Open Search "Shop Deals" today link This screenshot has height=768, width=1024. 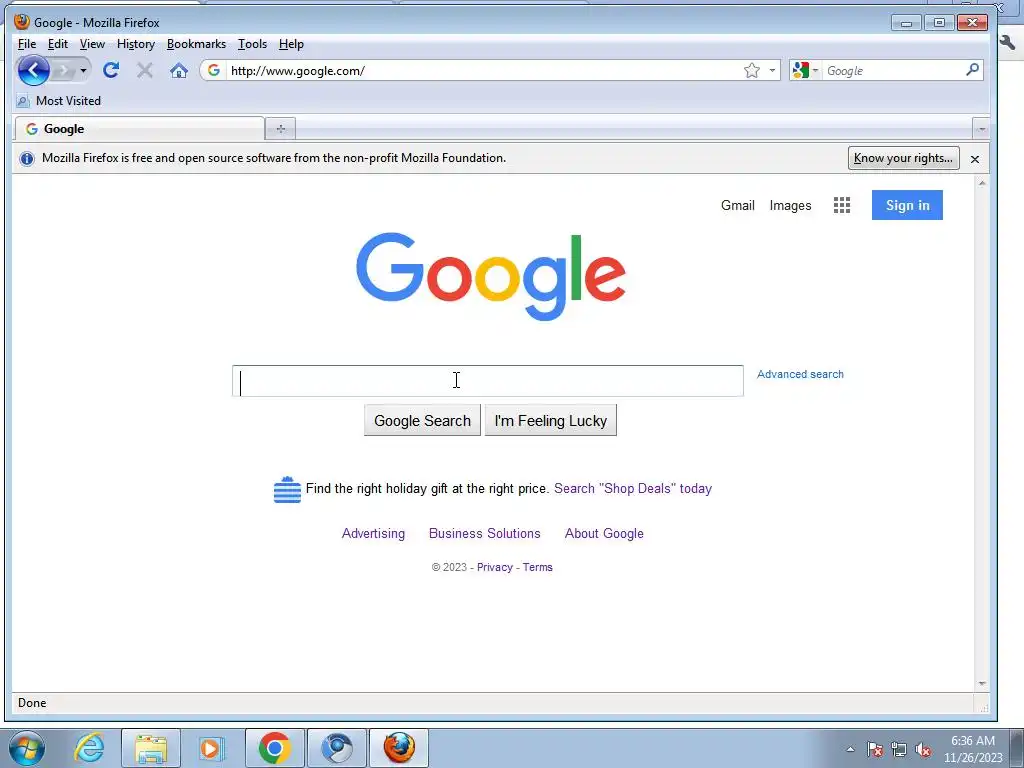click(x=633, y=488)
